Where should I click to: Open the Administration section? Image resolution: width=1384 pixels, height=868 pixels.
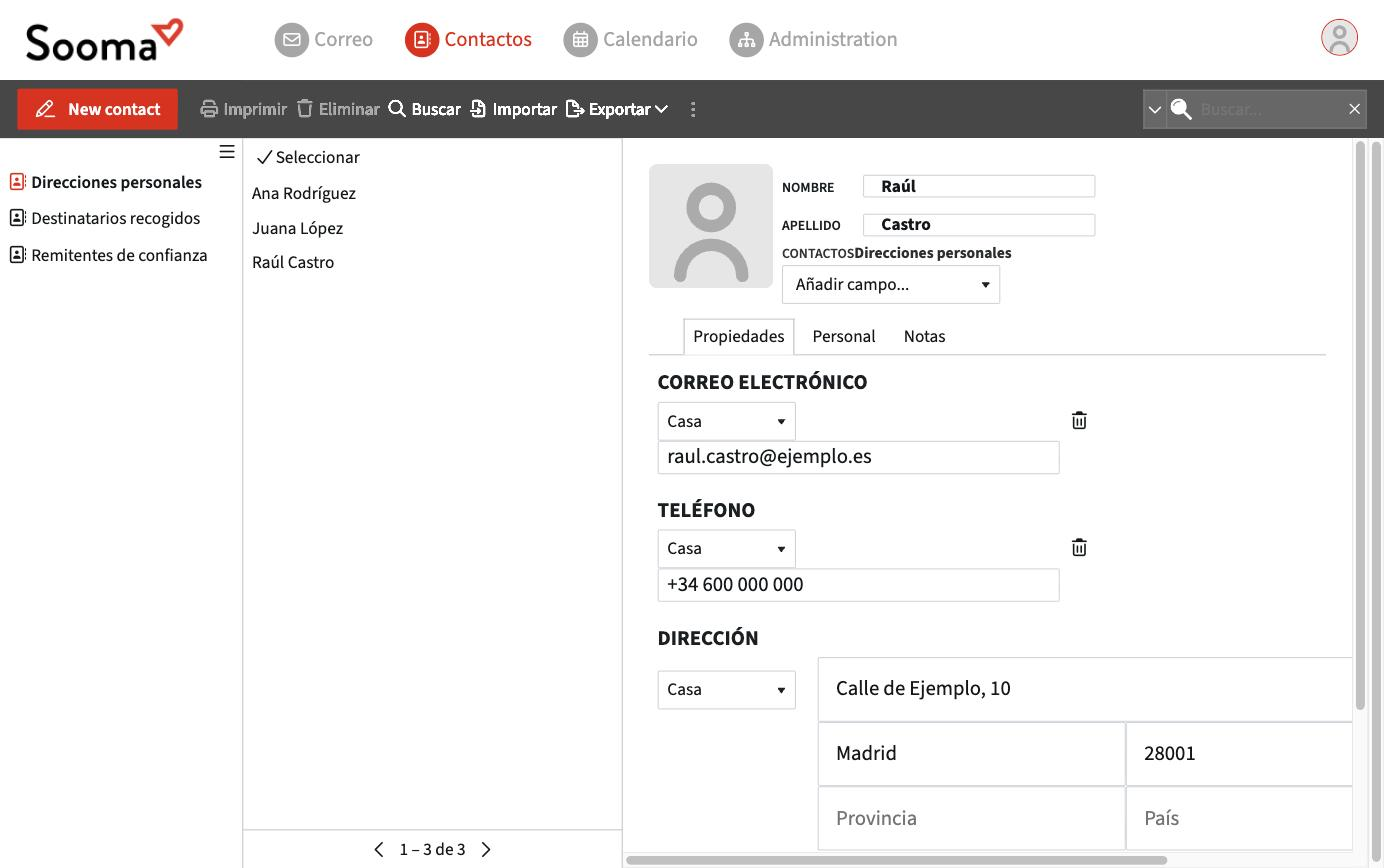(x=813, y=39)
